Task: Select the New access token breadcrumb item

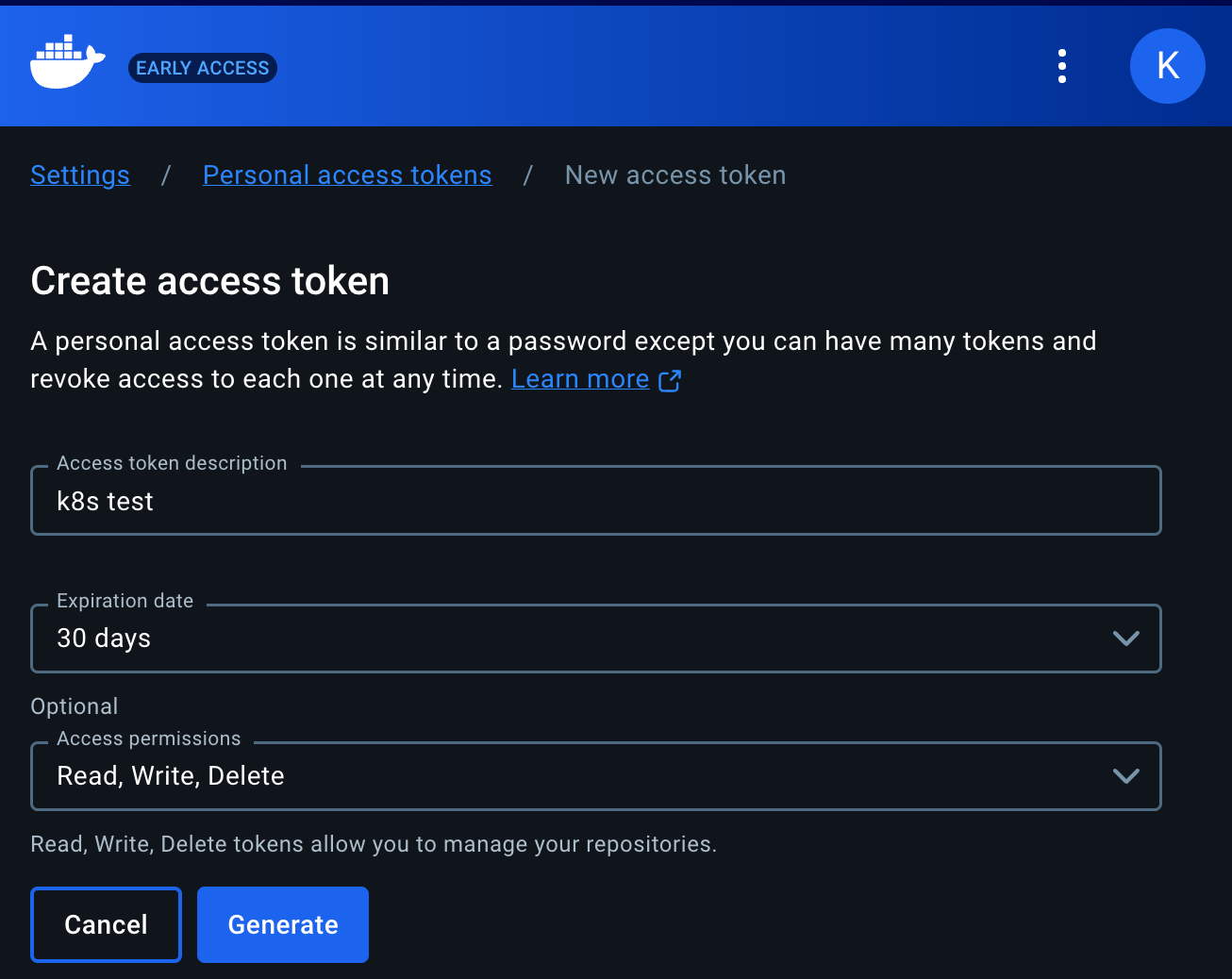Action: click(675, 175)
